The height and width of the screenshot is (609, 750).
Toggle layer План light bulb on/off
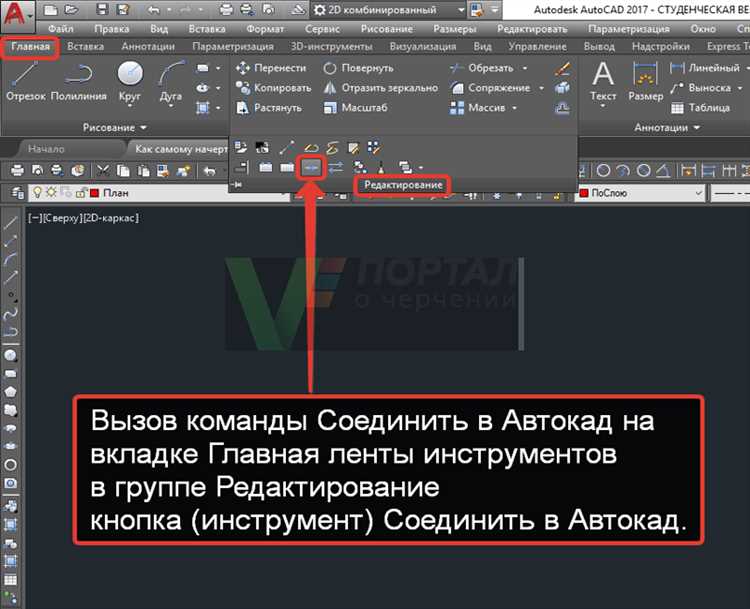37,193
